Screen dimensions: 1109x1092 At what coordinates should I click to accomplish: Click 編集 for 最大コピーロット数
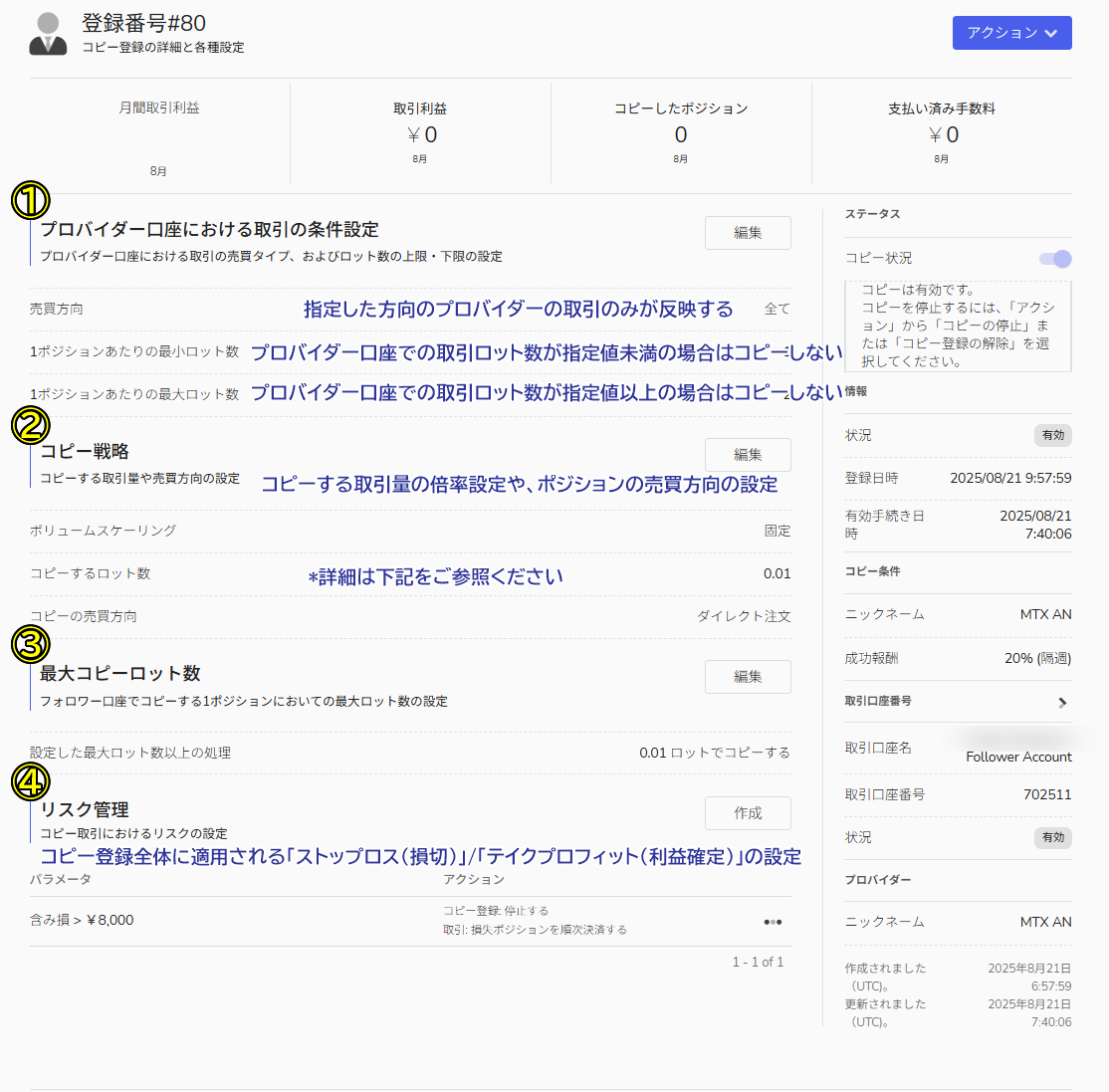pos(748,677)
